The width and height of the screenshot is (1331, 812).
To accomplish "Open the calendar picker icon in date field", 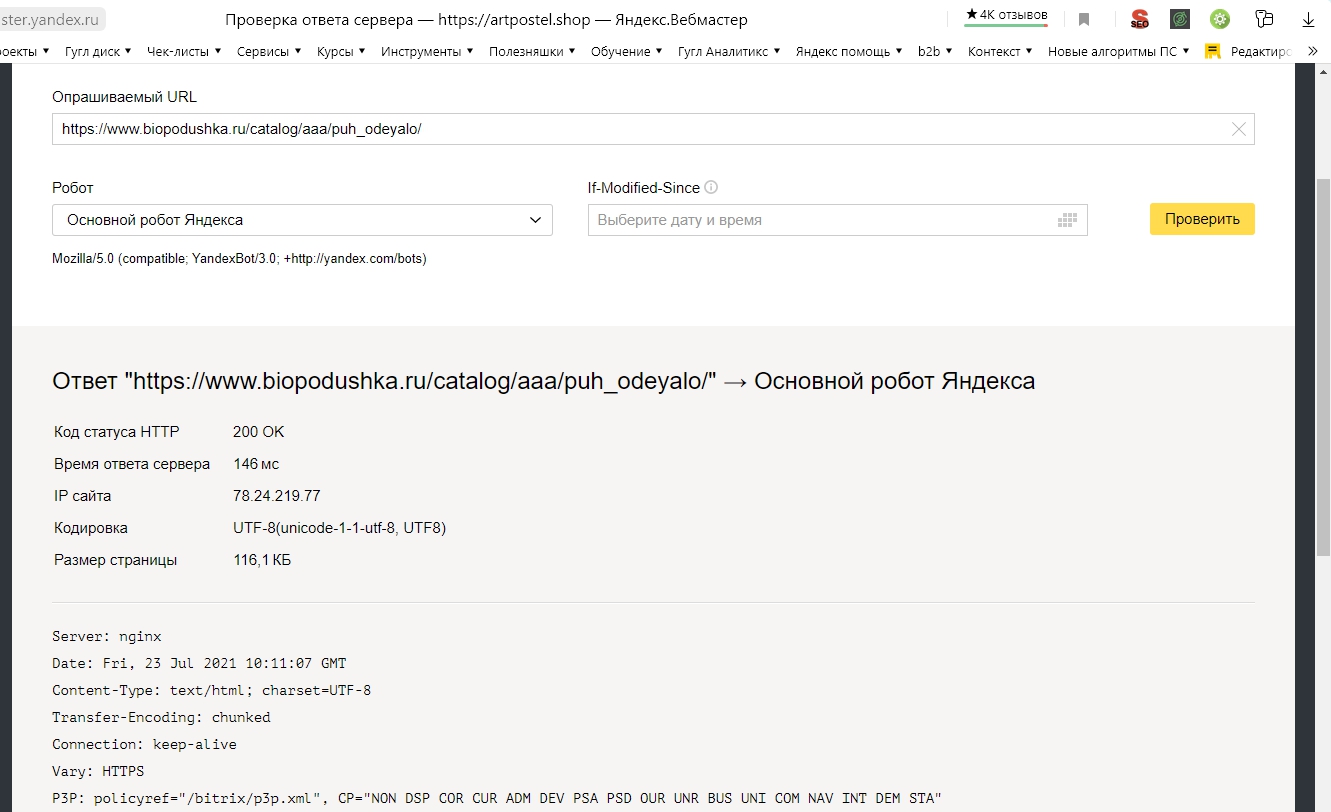I will [1067, 220].
